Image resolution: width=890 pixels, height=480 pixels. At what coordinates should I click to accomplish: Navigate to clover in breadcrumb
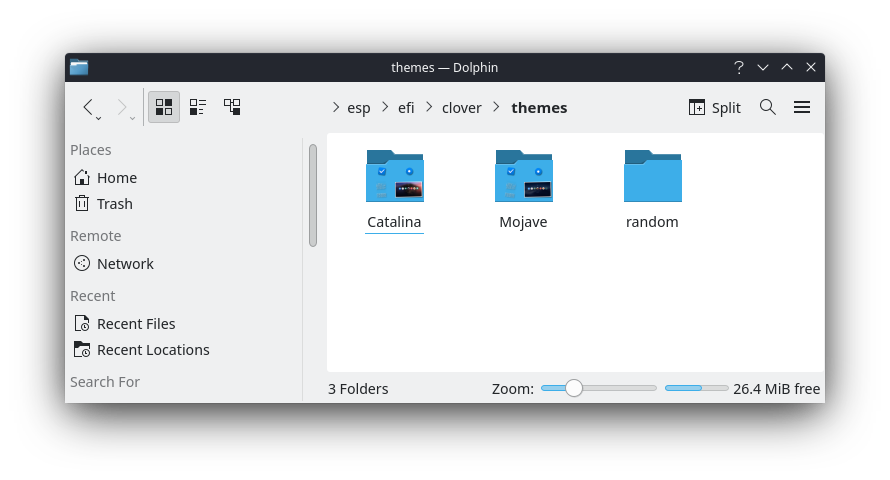click(461, 108)
